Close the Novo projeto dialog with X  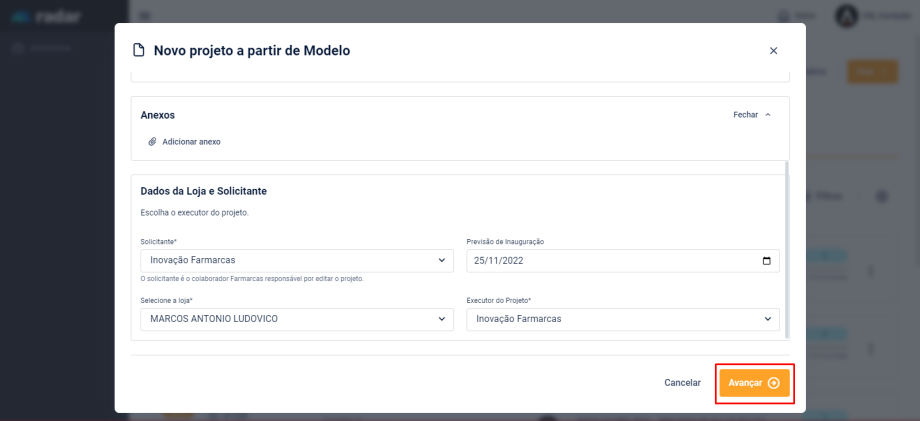tap(773, 51)
